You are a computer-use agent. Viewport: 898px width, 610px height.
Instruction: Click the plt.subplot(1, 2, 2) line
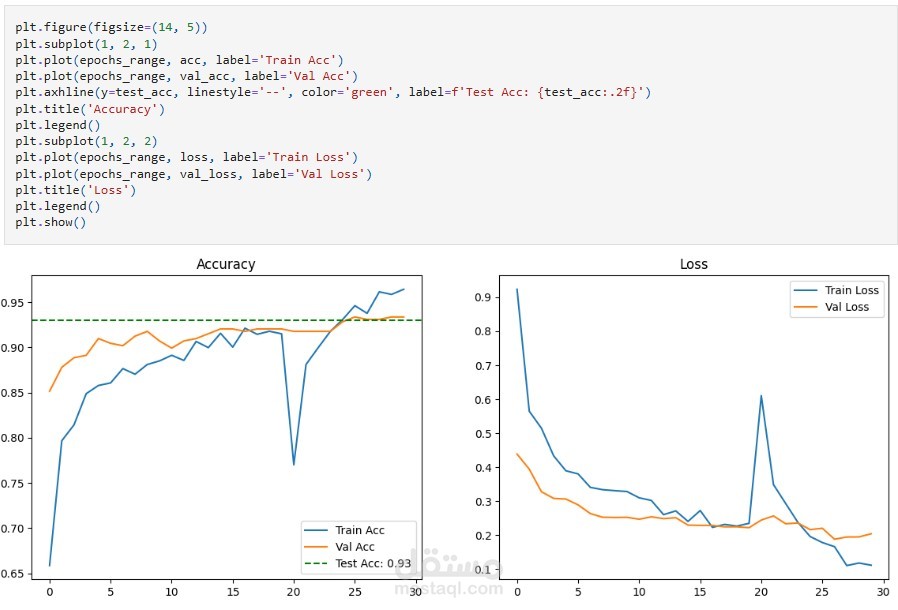86,141
